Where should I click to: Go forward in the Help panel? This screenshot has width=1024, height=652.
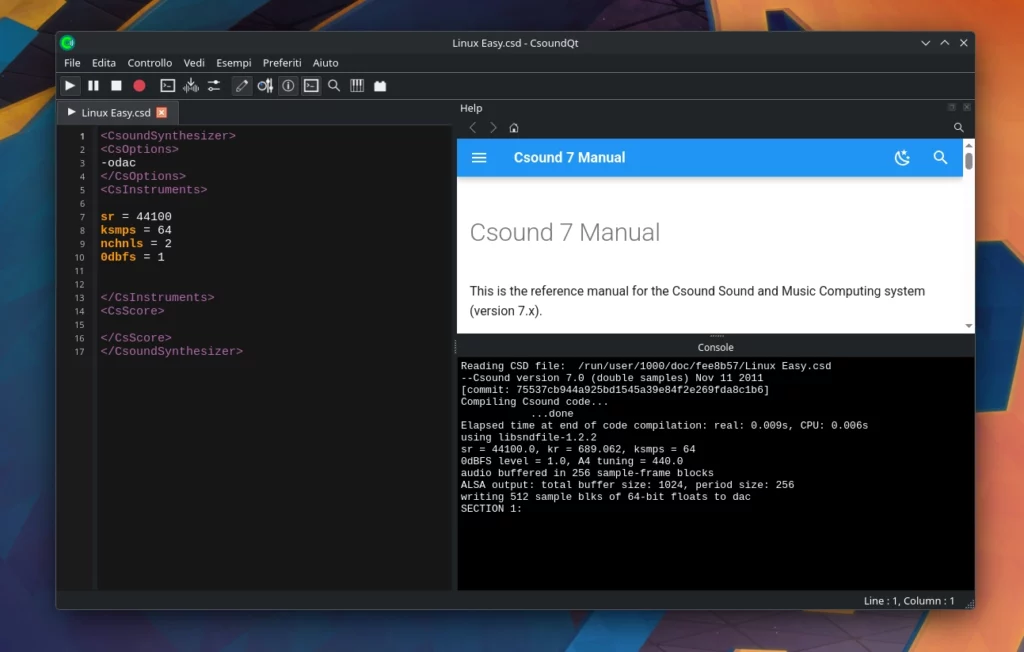click(x=493, y=127)
